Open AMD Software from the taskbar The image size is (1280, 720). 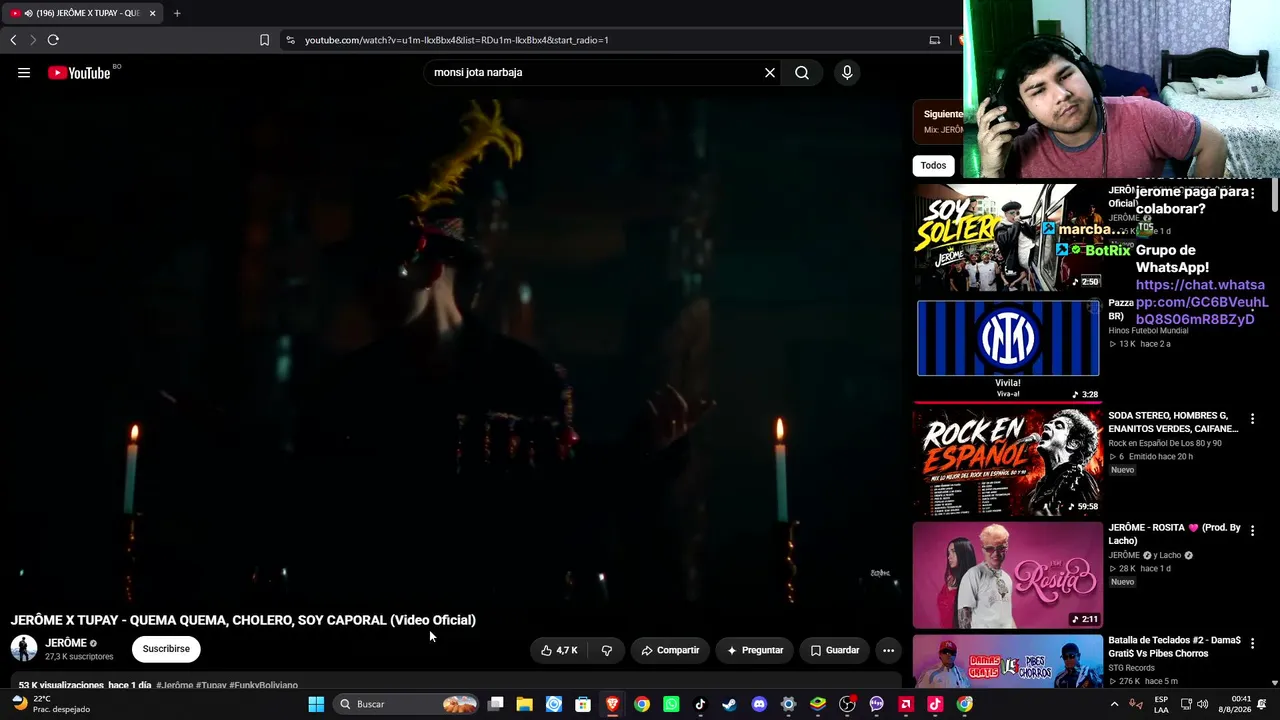pos(906,704)
